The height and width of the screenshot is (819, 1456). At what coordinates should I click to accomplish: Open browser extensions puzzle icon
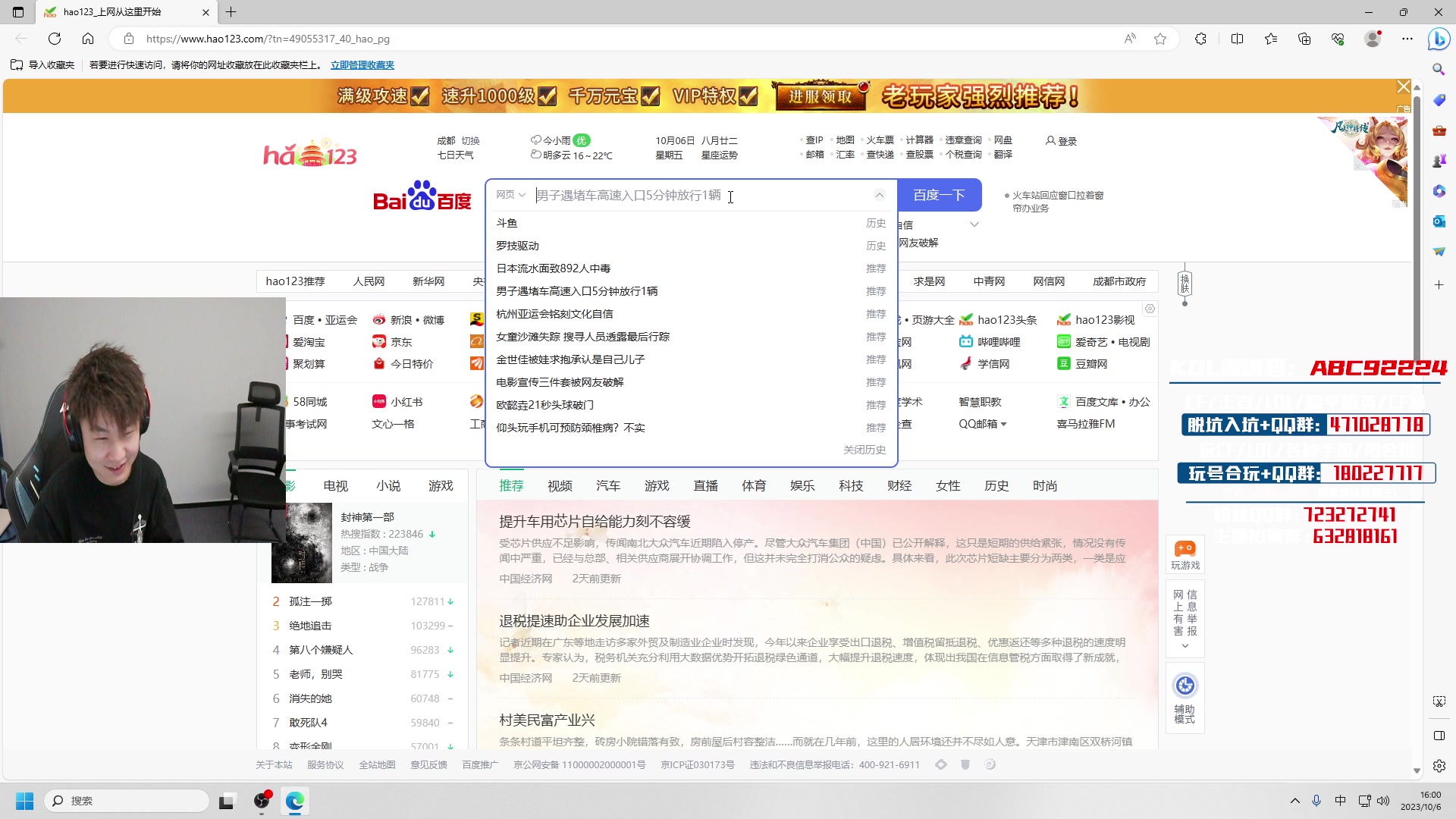tap(1200, 39)
